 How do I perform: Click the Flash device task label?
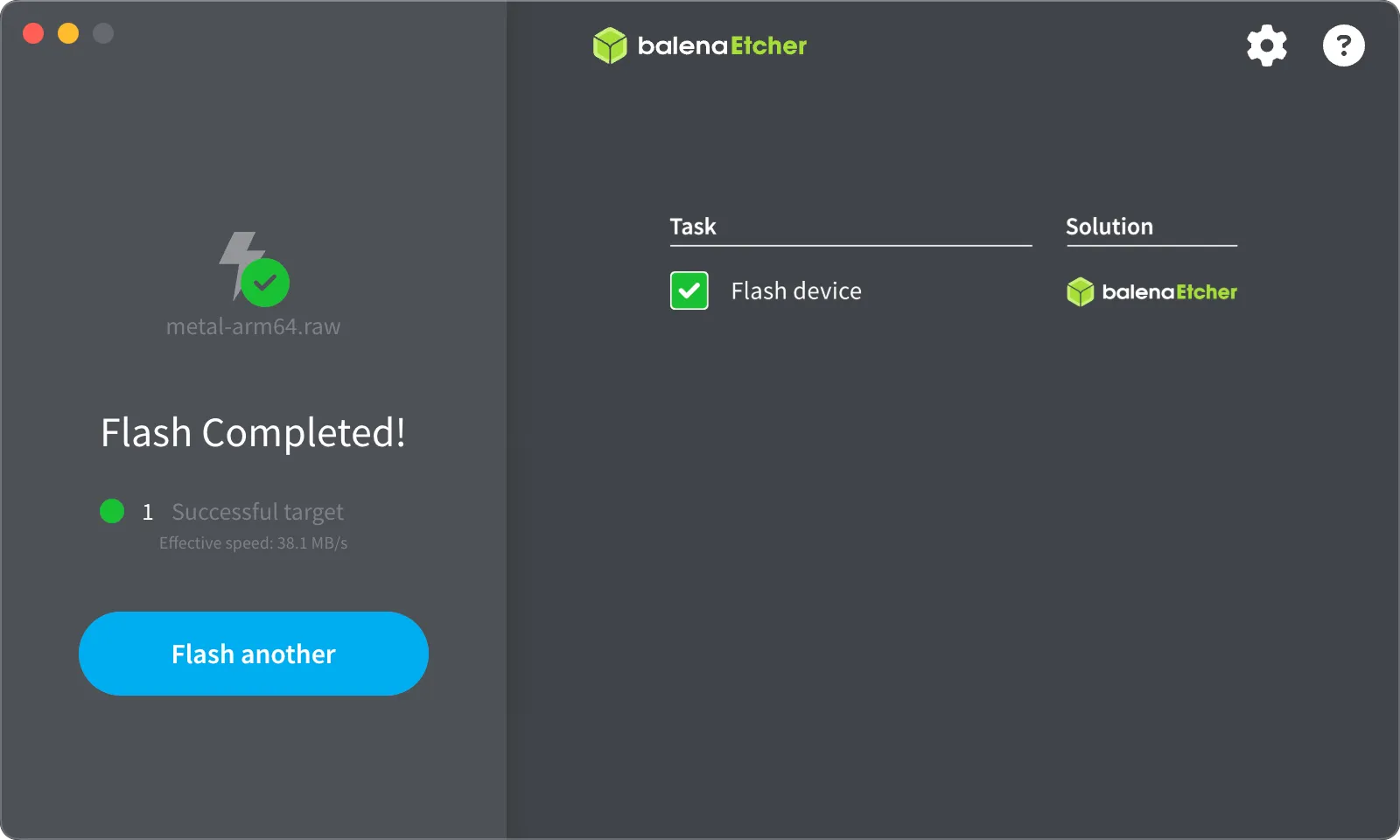tap(795, 290)
